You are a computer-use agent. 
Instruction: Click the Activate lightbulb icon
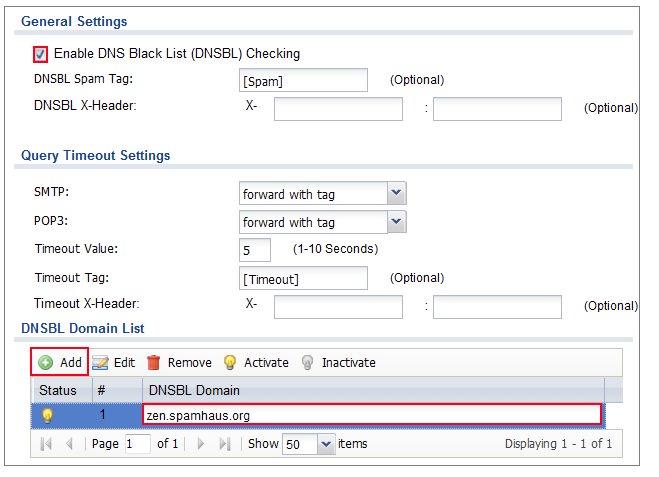pyautogui.click(x=229, y=362)
